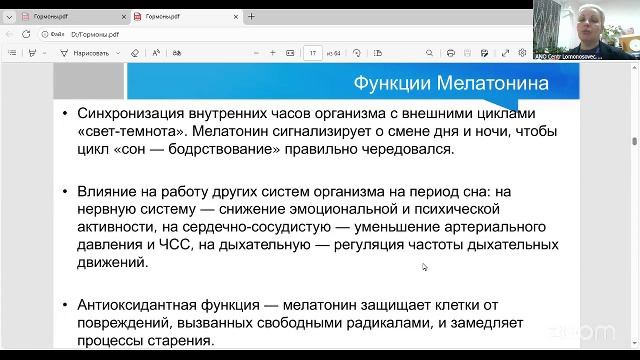Save the PDF file
The height and width of the screenshot is (360, 640).
467,53
